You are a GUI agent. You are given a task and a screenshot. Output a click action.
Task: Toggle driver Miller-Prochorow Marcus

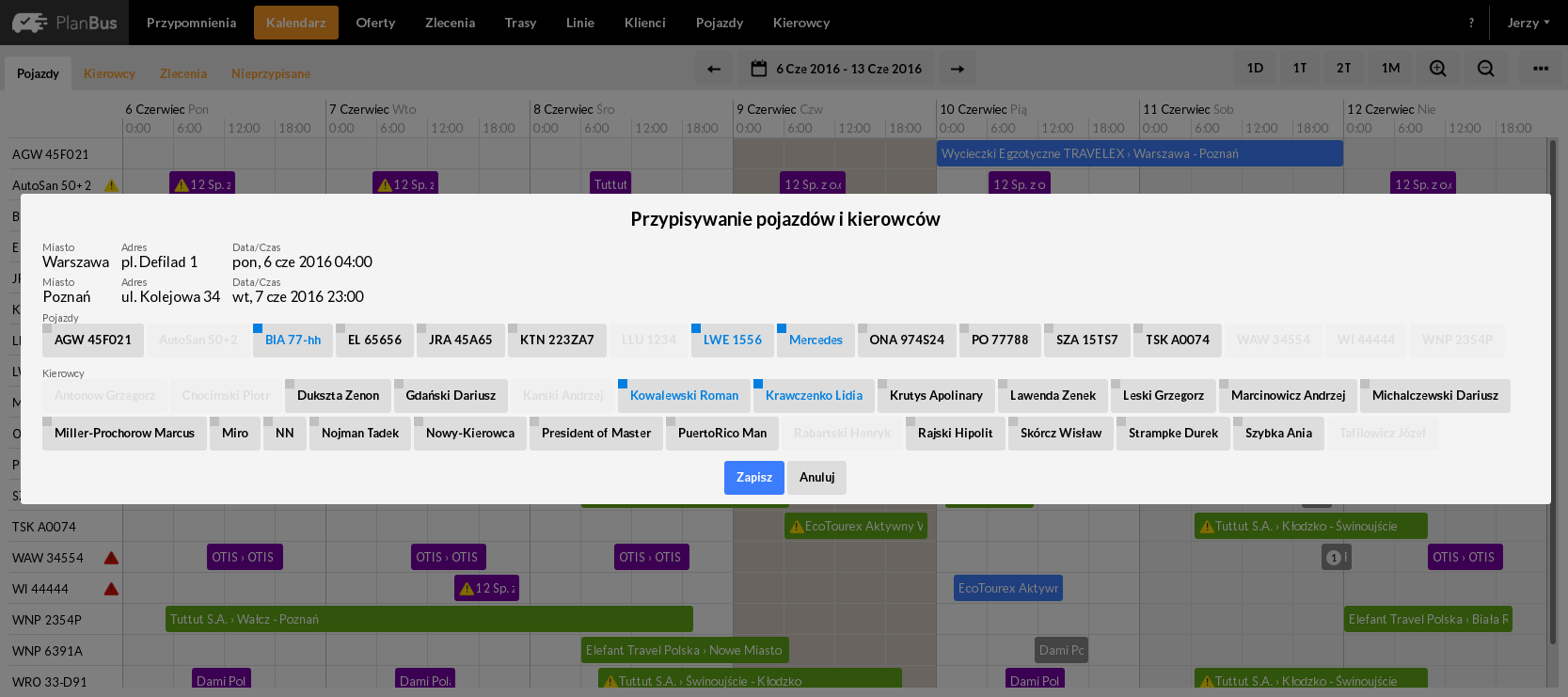(x=124, y=434)
